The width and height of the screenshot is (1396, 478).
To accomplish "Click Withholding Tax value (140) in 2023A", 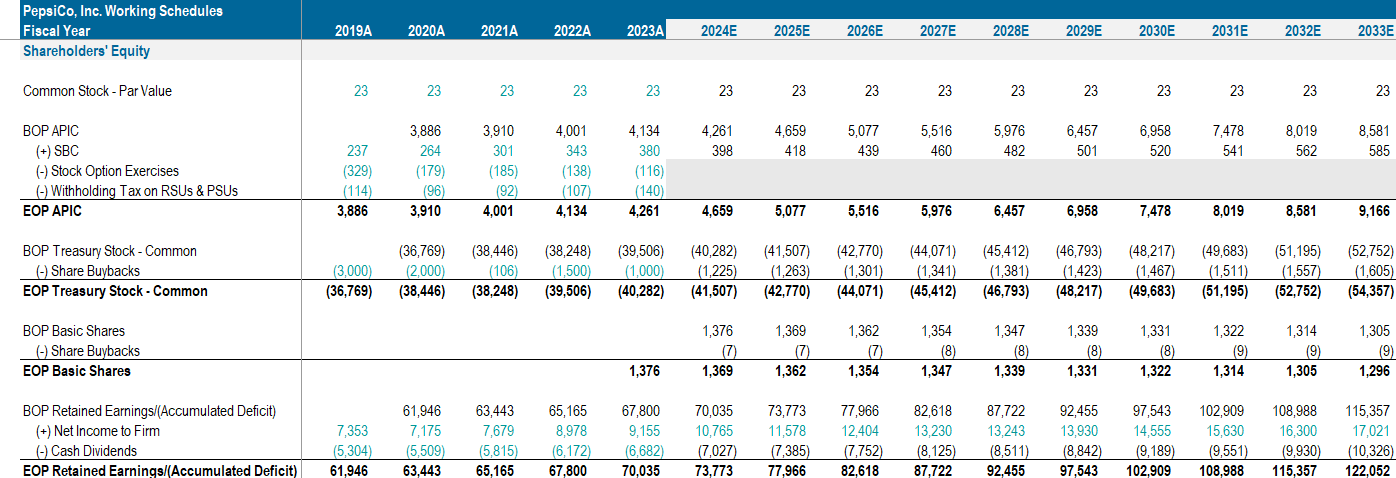I will coord(649,191).
